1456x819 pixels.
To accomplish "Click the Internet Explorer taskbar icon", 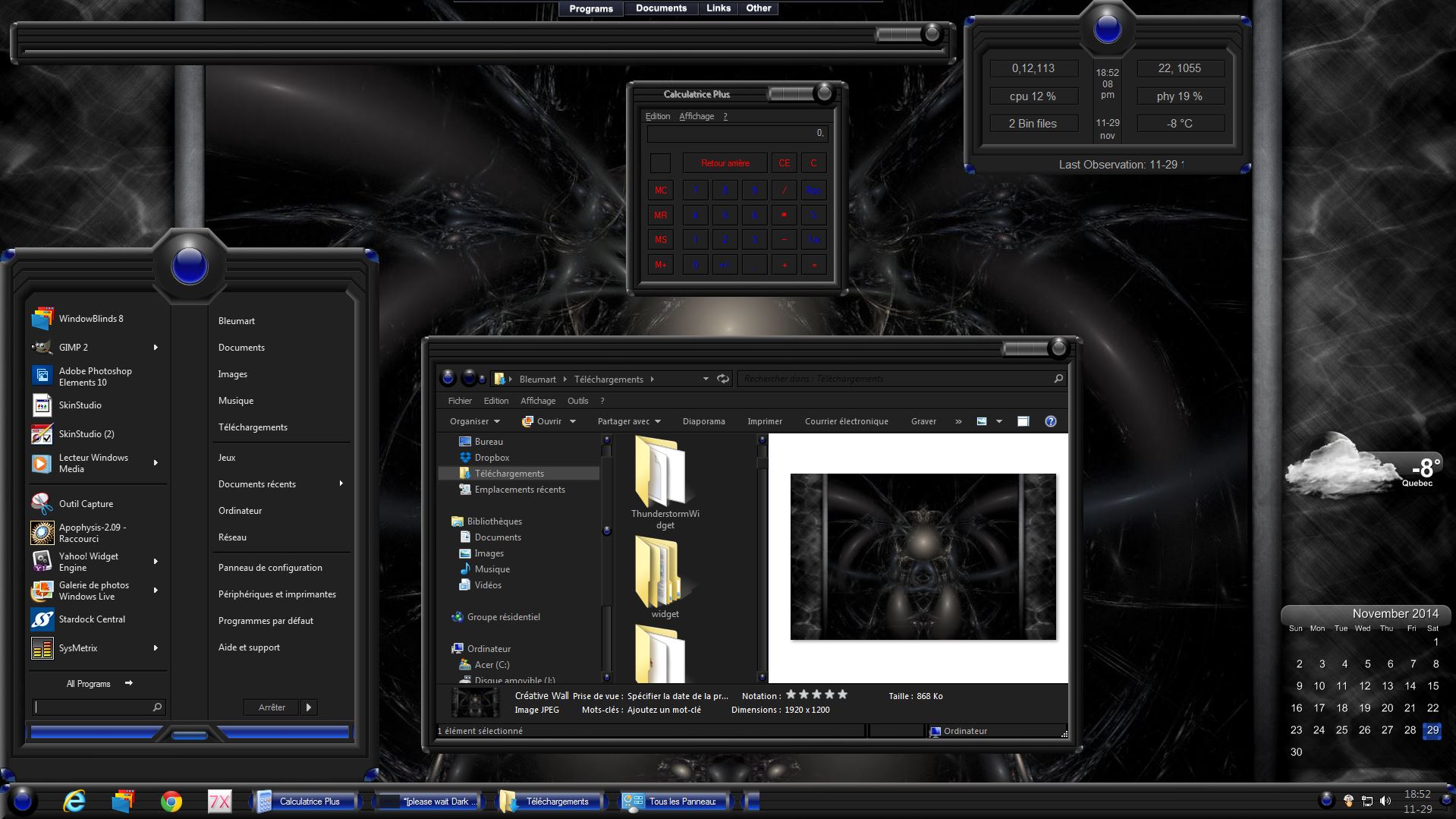I will (x=74, y=801).
